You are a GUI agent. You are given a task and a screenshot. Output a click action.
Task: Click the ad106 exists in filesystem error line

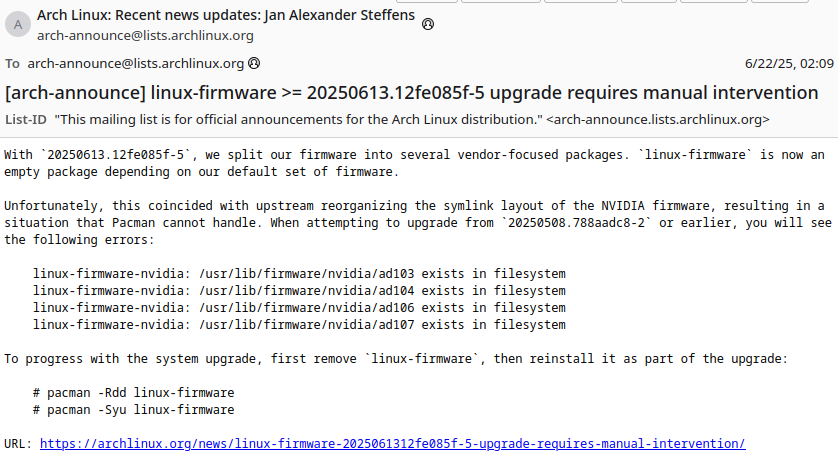(x=299, y=308)
